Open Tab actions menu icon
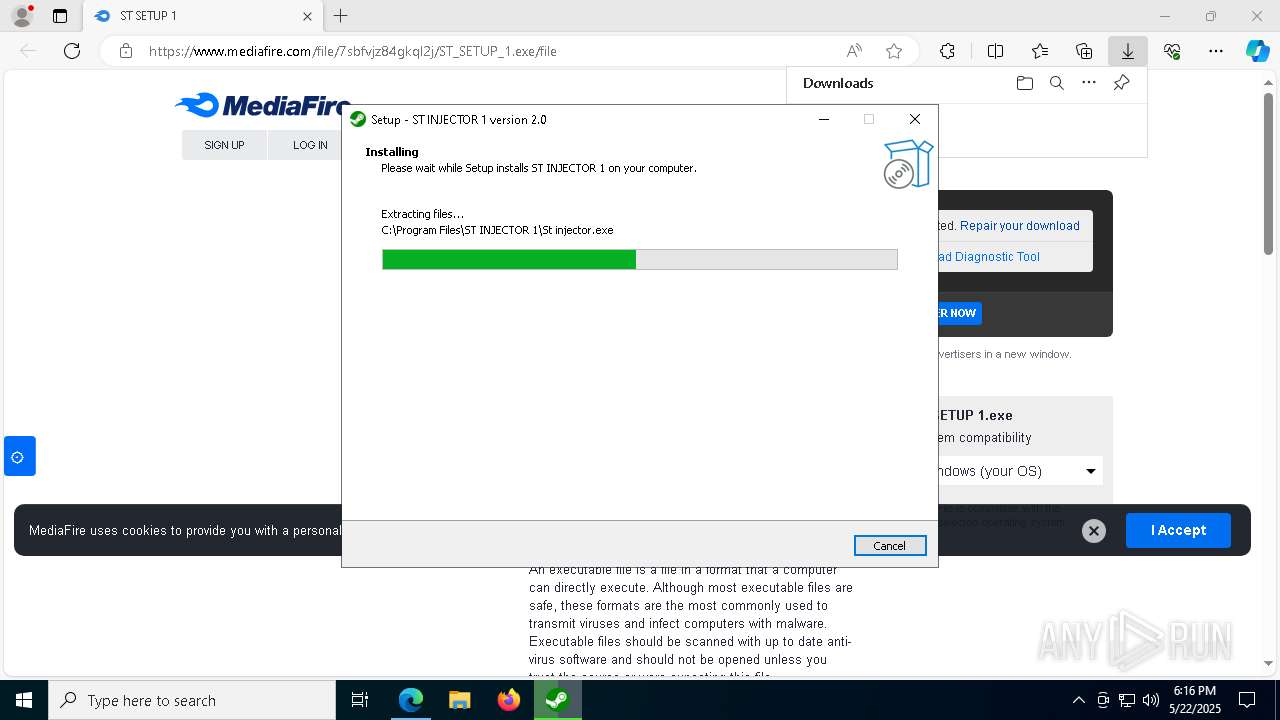Screen dimensions: 1280x720 coord(60,16)
